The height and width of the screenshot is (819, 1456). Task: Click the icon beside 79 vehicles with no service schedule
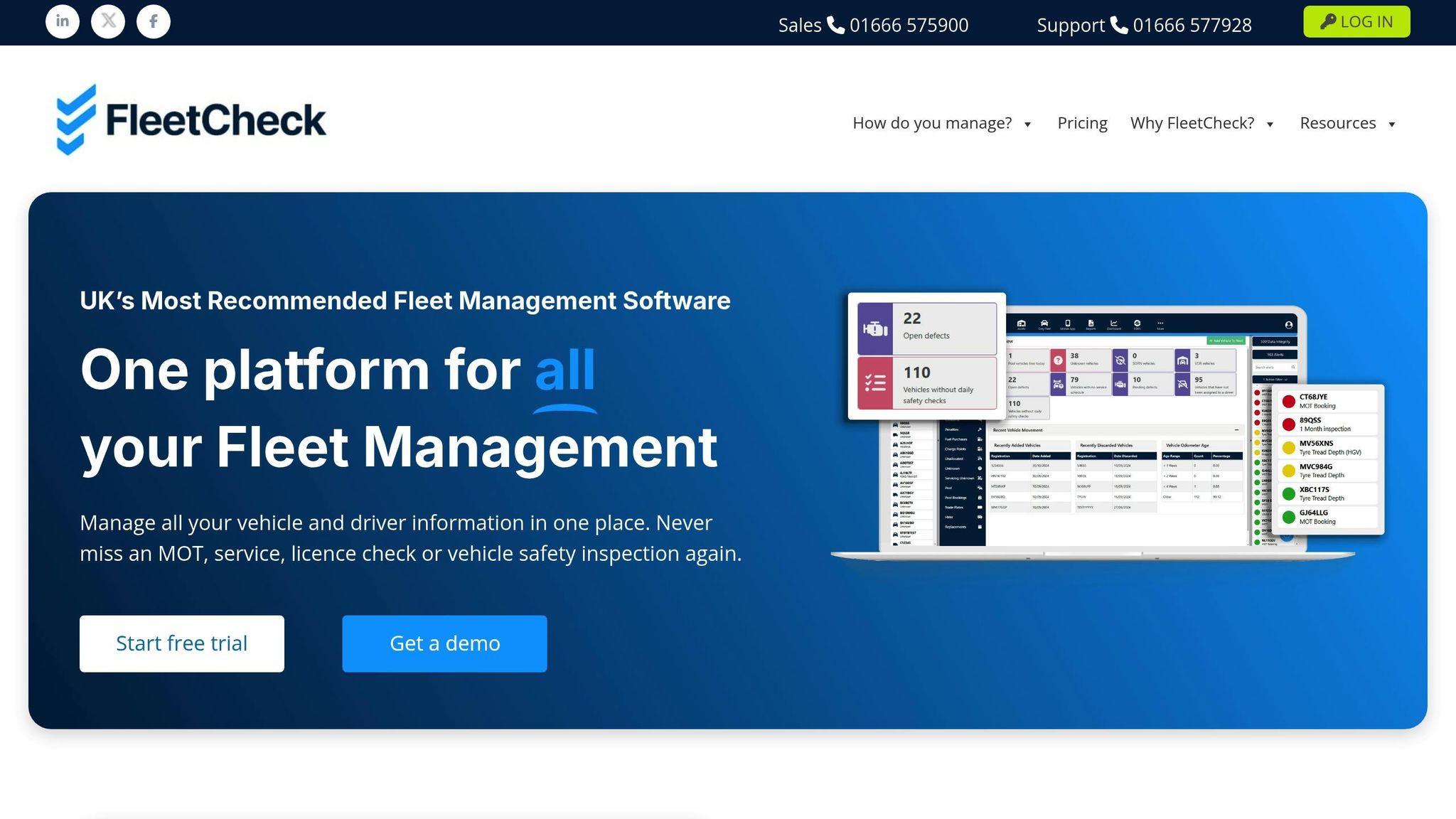1058,385
